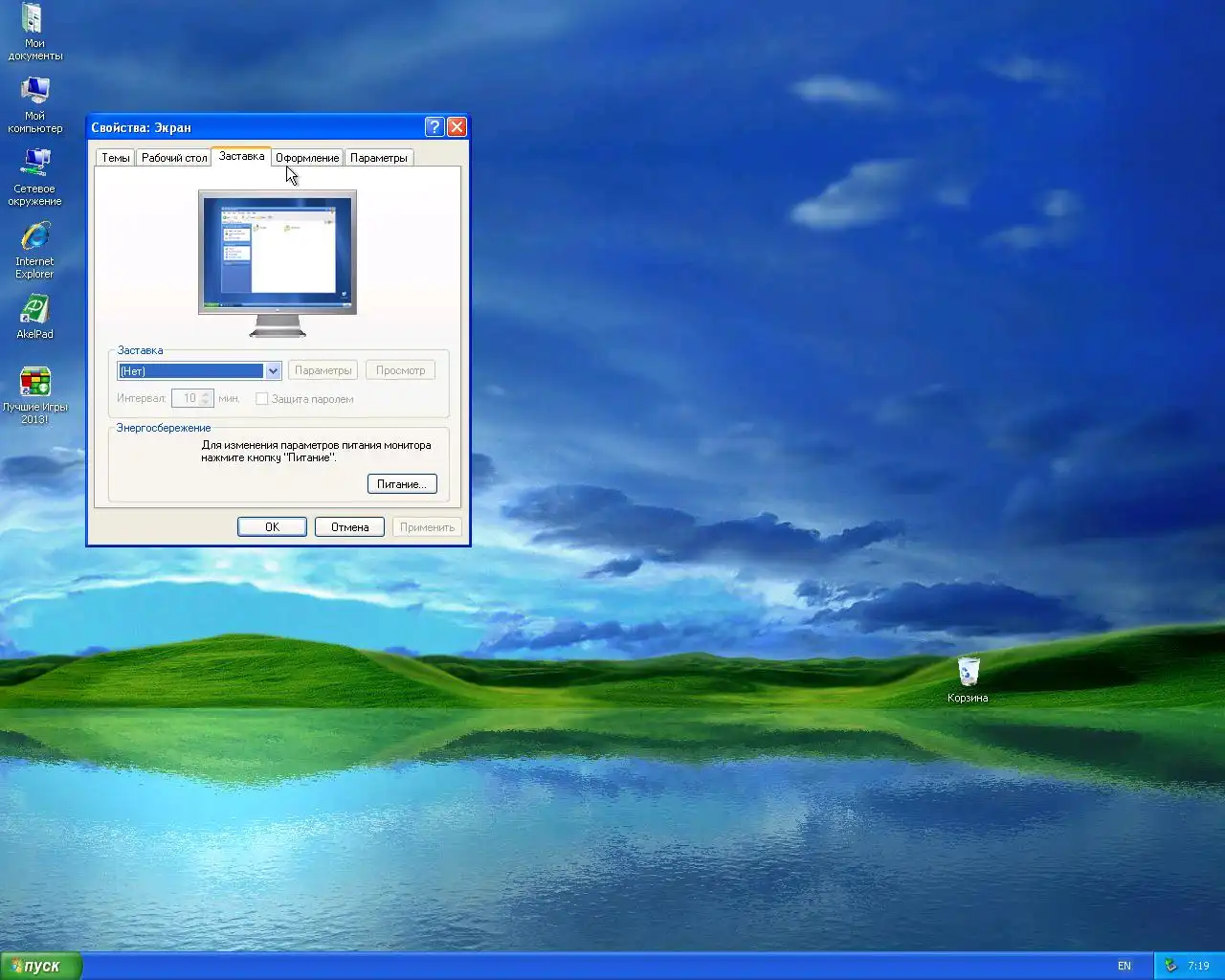Screen dimensions: 1225x980
Task: Select the Сетевое окружение icon
Action: coord(34,177)
